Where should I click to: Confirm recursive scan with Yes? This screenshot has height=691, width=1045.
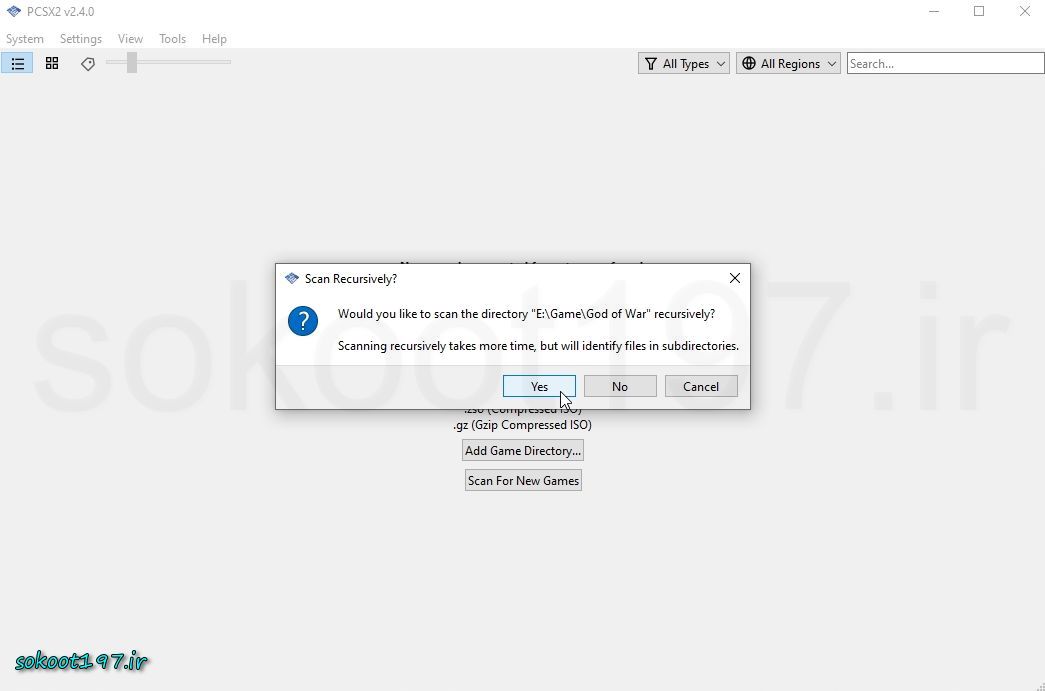539,386
